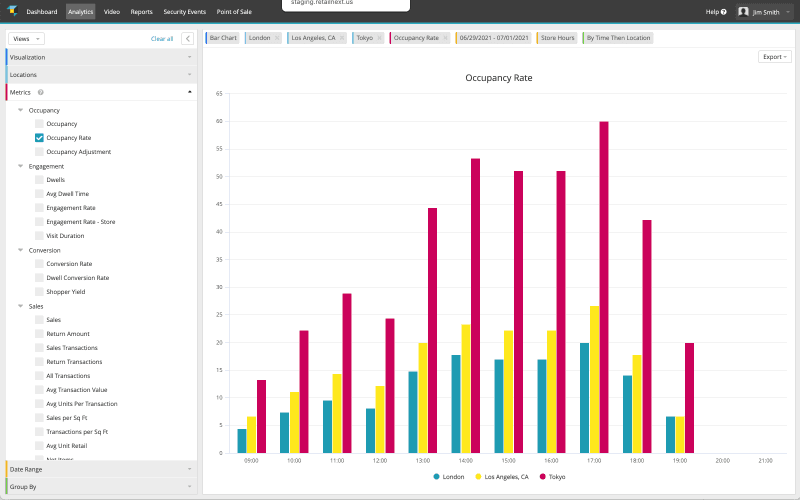Open the Views dropdown

tap(26, 38)
